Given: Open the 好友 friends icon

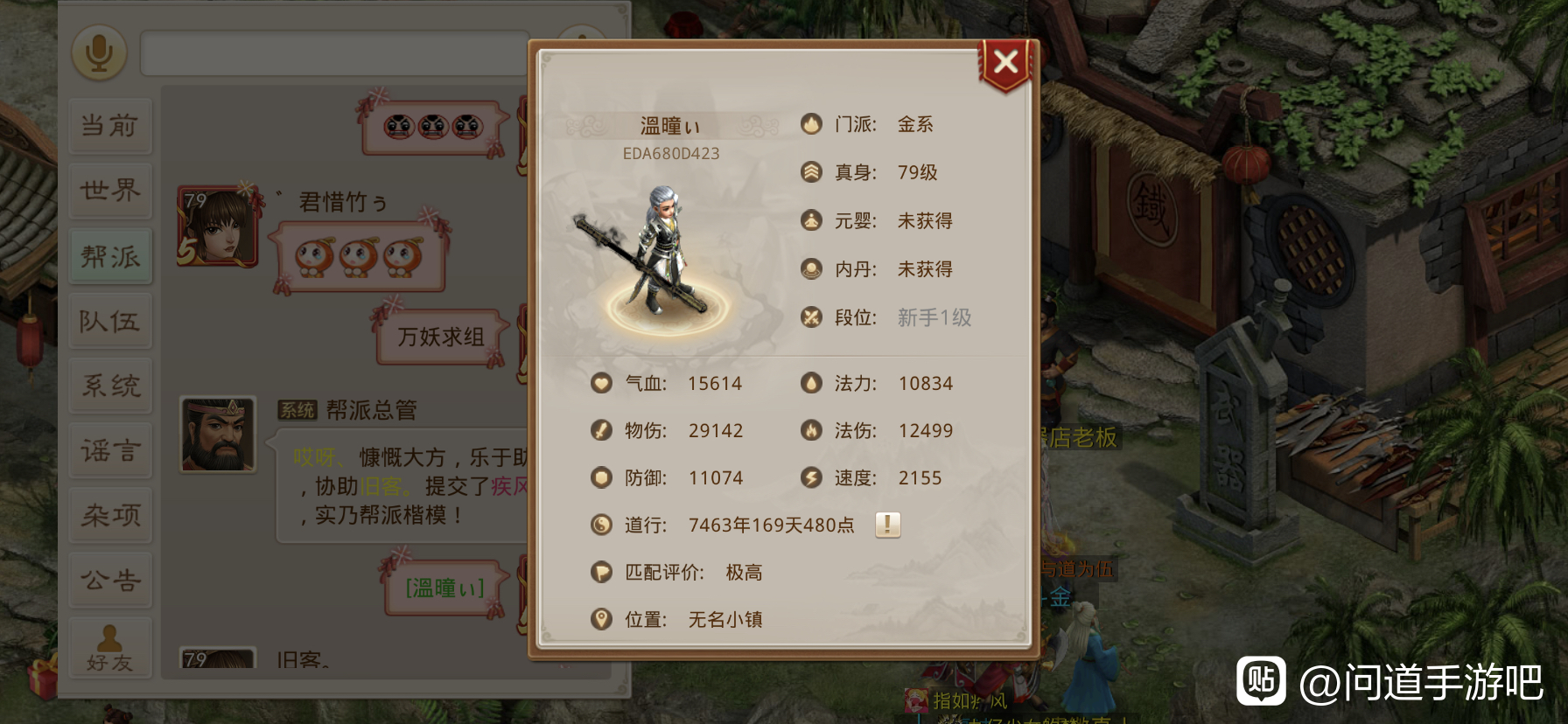Looking at the screenshot, I should click(110, 648).
